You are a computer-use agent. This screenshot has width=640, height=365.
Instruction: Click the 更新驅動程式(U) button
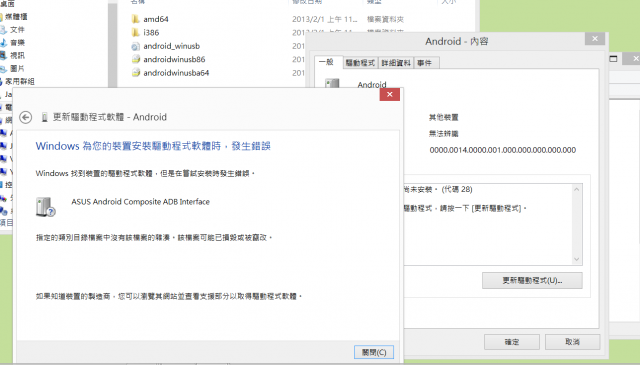[x=532, y=280]
